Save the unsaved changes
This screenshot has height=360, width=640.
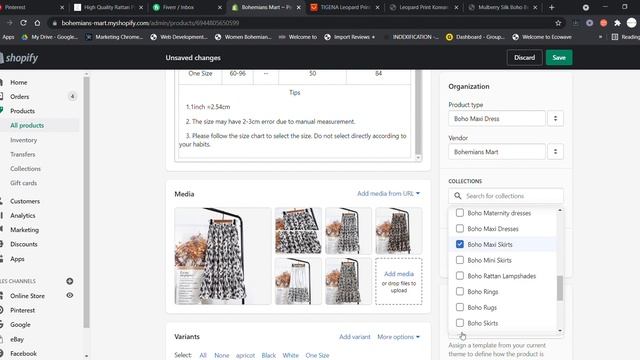coord(559,58)
